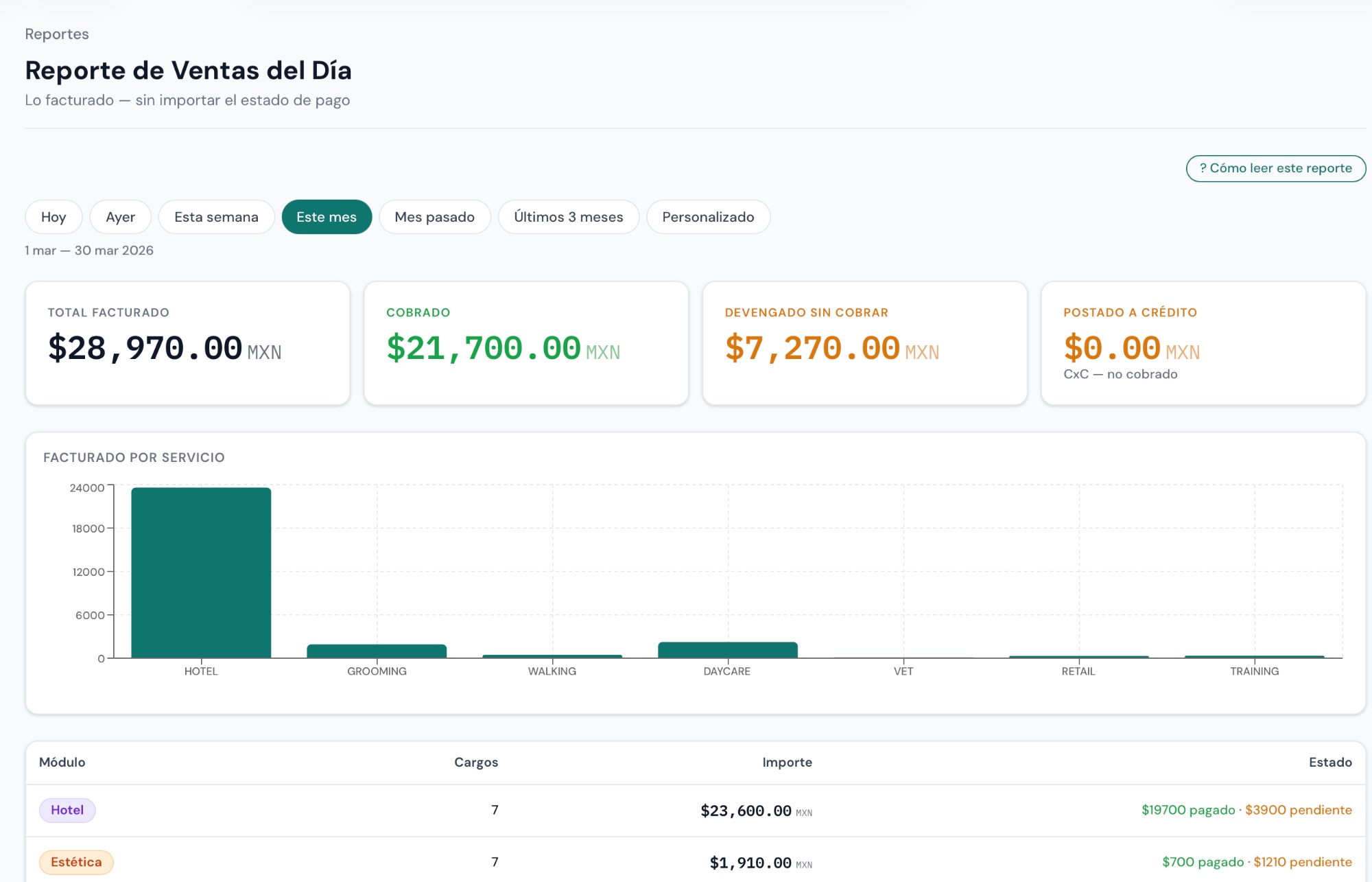Open the 'Cómo leer este reporte' help button
1372x882 pixels.
click(1275, 168)
